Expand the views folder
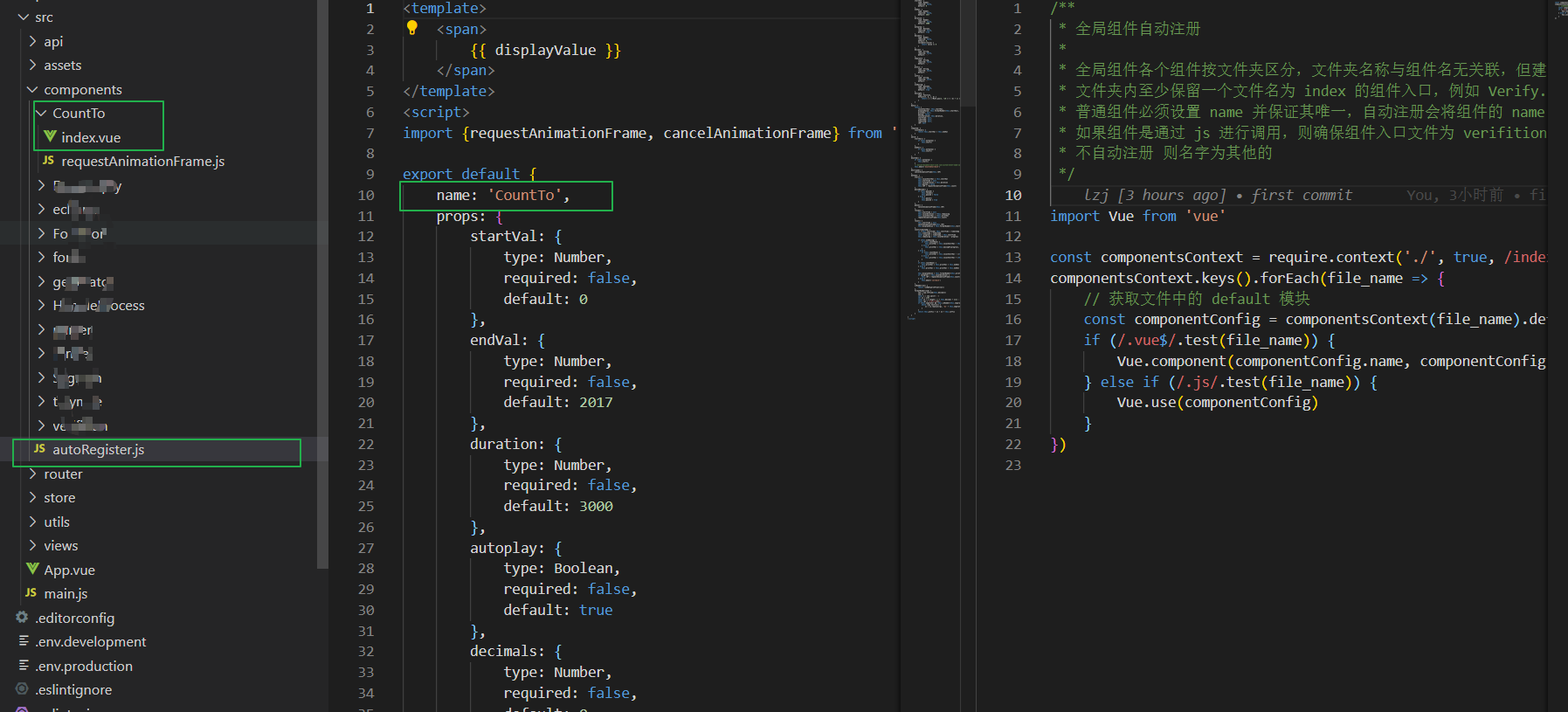 point(32,545)
